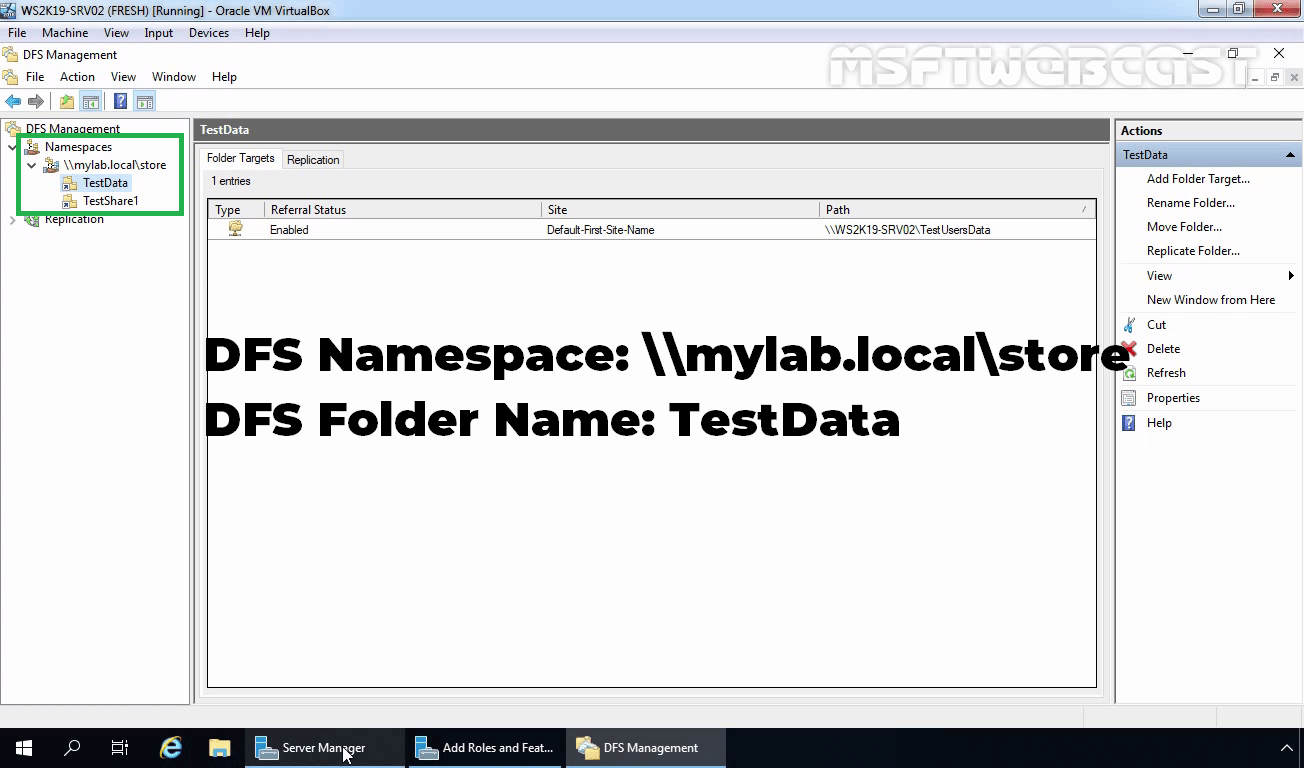Open the Windows Start menu
The image size is (1304, 768).
pyautogui.click(x=24, y=748)
